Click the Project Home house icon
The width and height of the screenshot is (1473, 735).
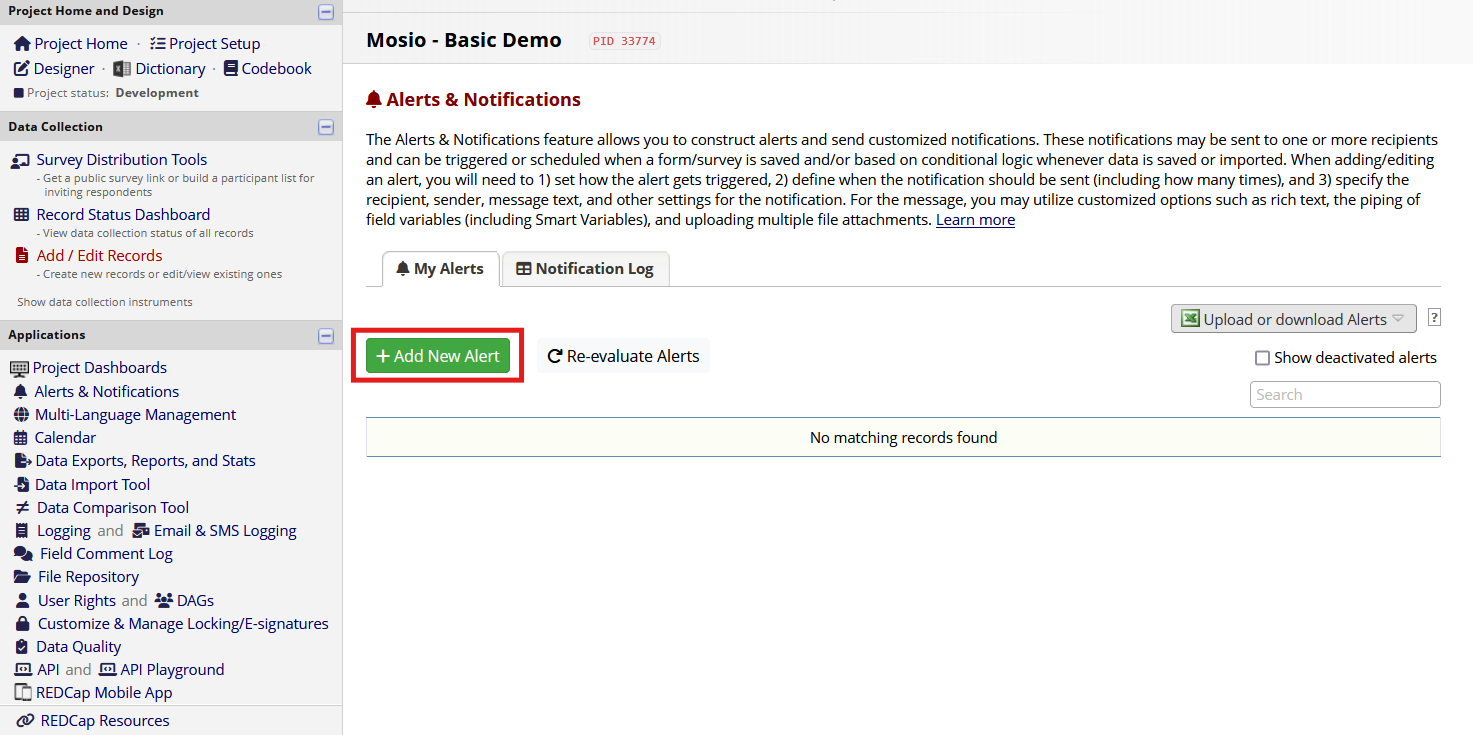(22, 44)
